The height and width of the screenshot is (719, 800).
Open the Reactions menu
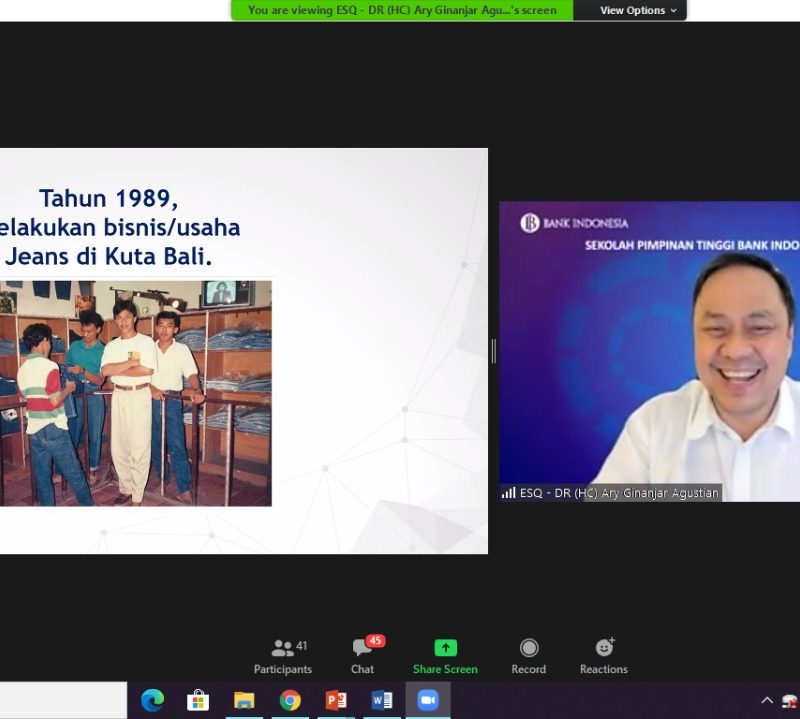click(x=604, y=656)
